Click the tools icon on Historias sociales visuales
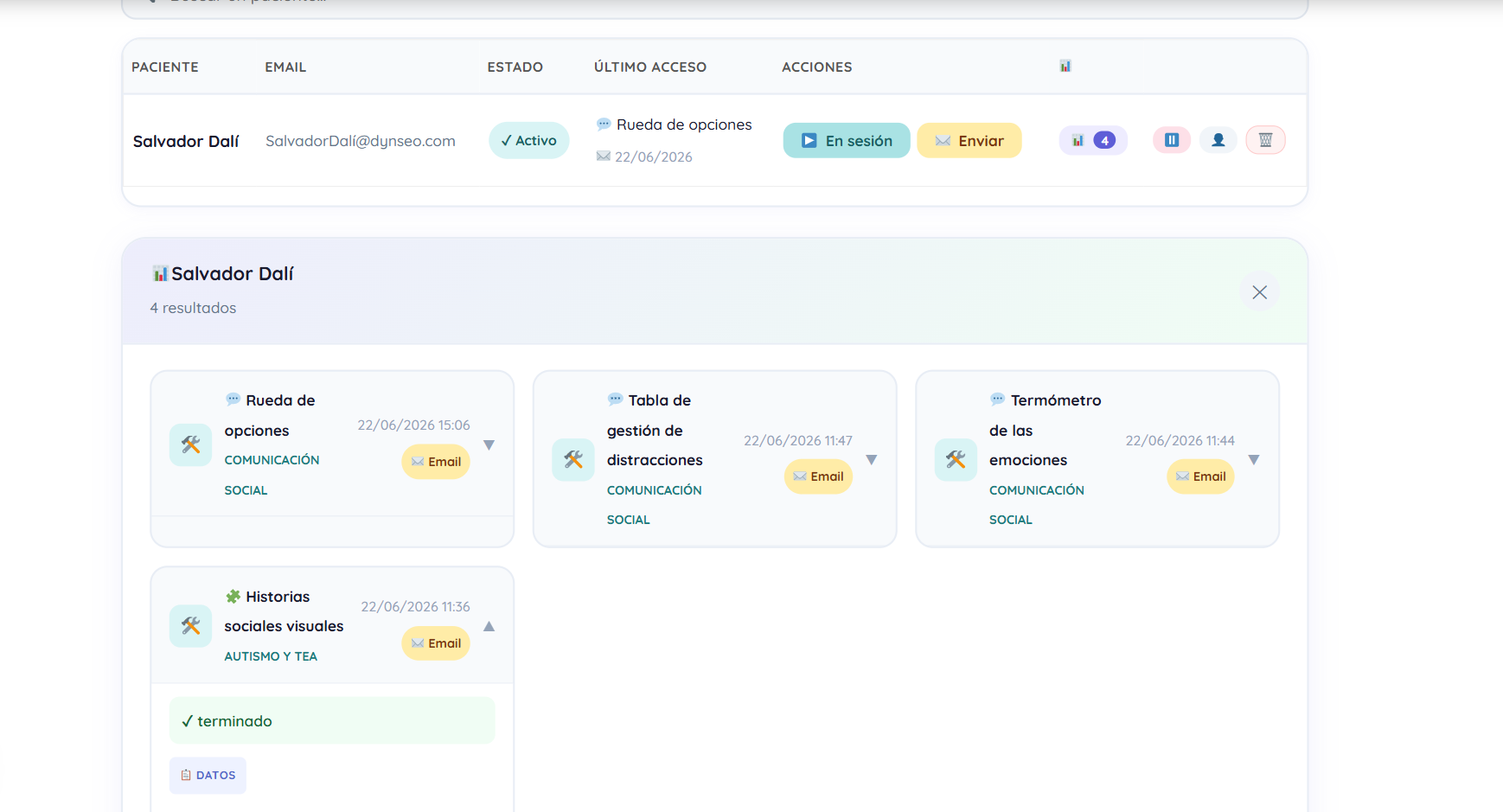Screen dimensions: 1503x812 191,626
